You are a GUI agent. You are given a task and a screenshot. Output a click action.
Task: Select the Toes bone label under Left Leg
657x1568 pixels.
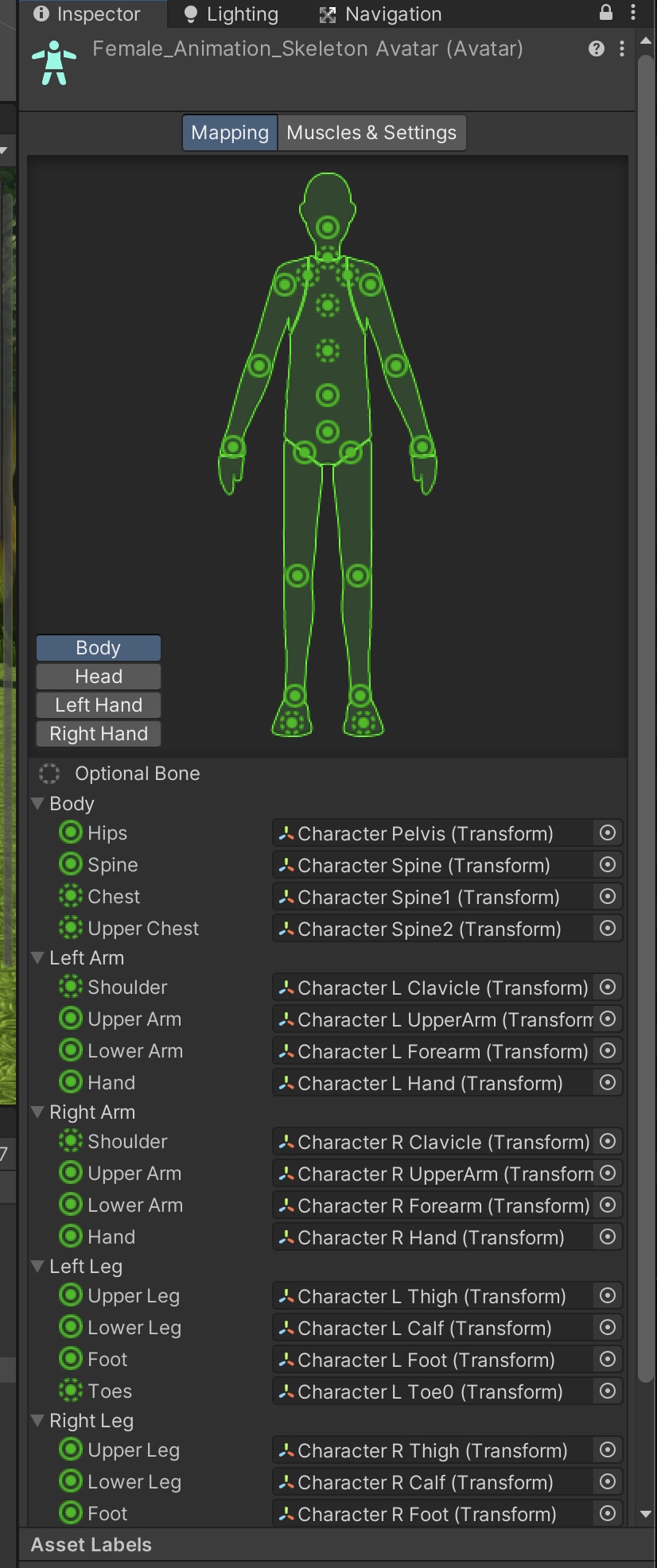point(110,1391)
